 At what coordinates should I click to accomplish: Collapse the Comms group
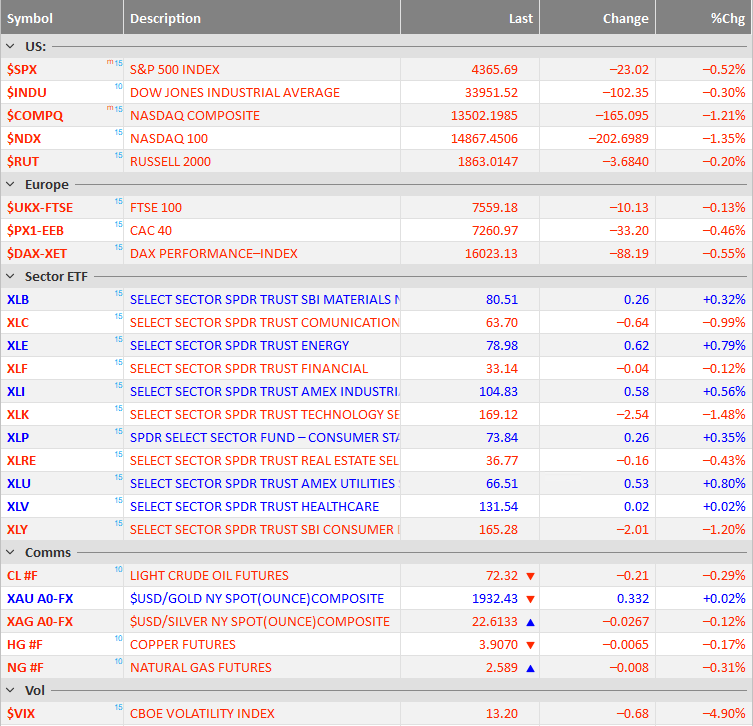10,553
